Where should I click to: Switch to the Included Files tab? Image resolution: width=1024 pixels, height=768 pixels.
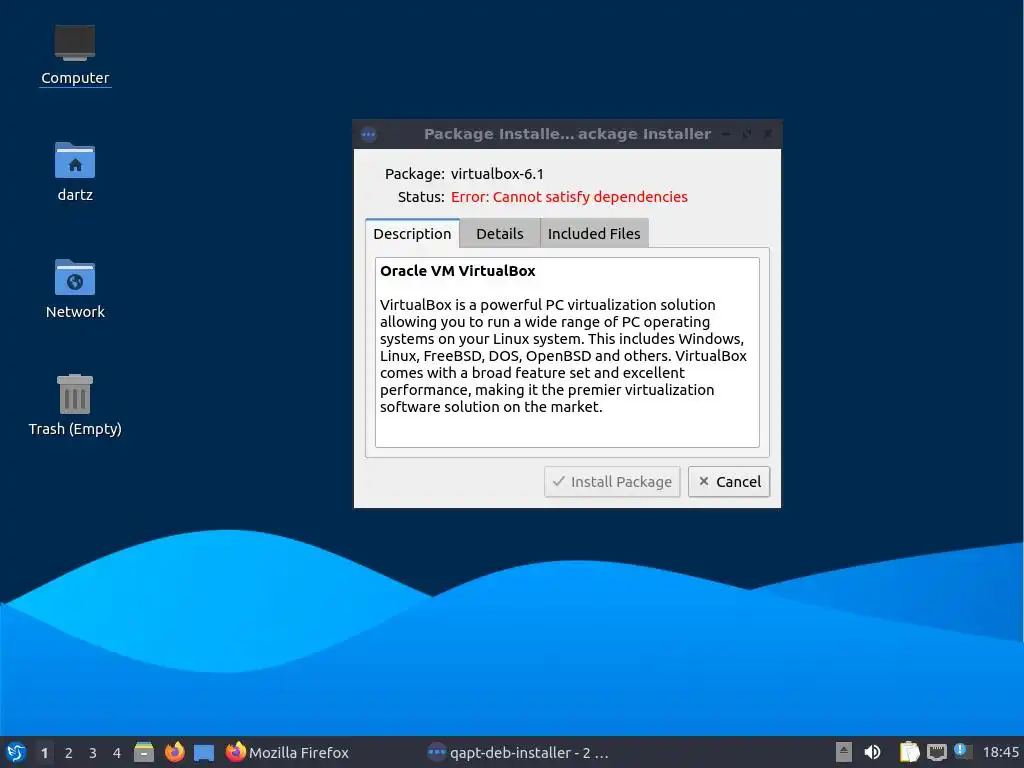point(594,233)
